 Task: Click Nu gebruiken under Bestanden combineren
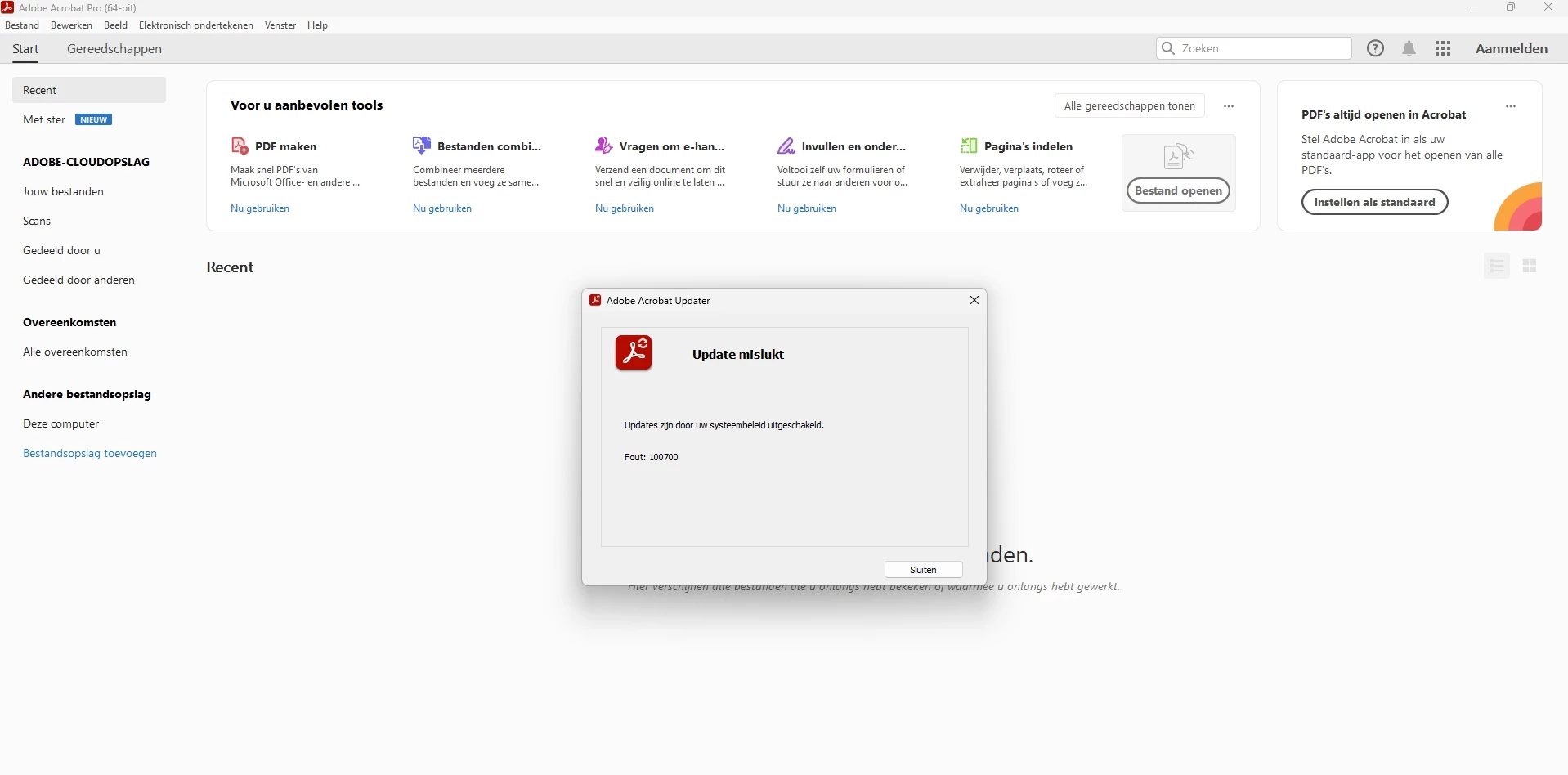pyautogui.click(x=442, y=208)
